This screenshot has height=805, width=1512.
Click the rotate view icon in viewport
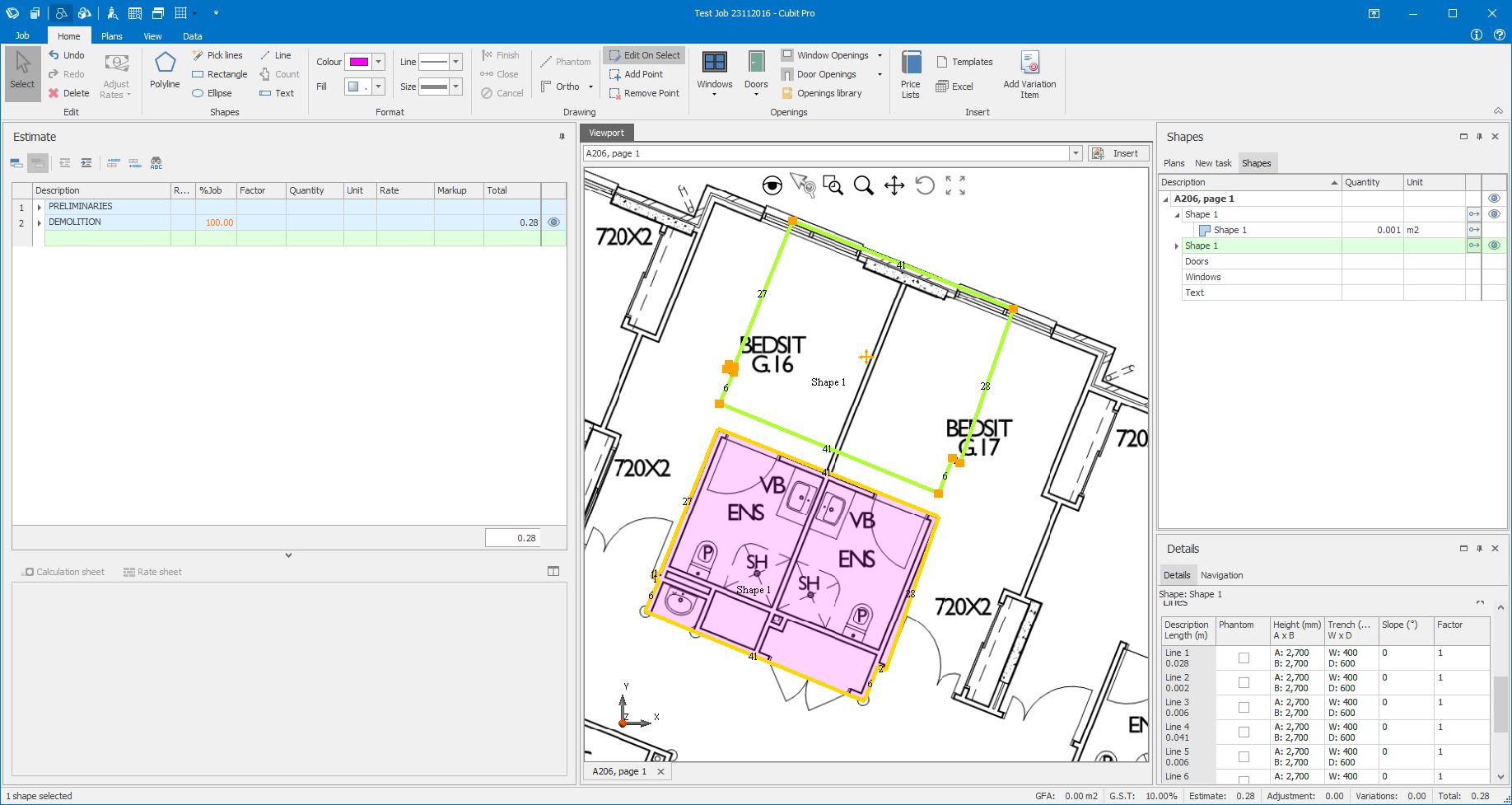pos(925,185)
